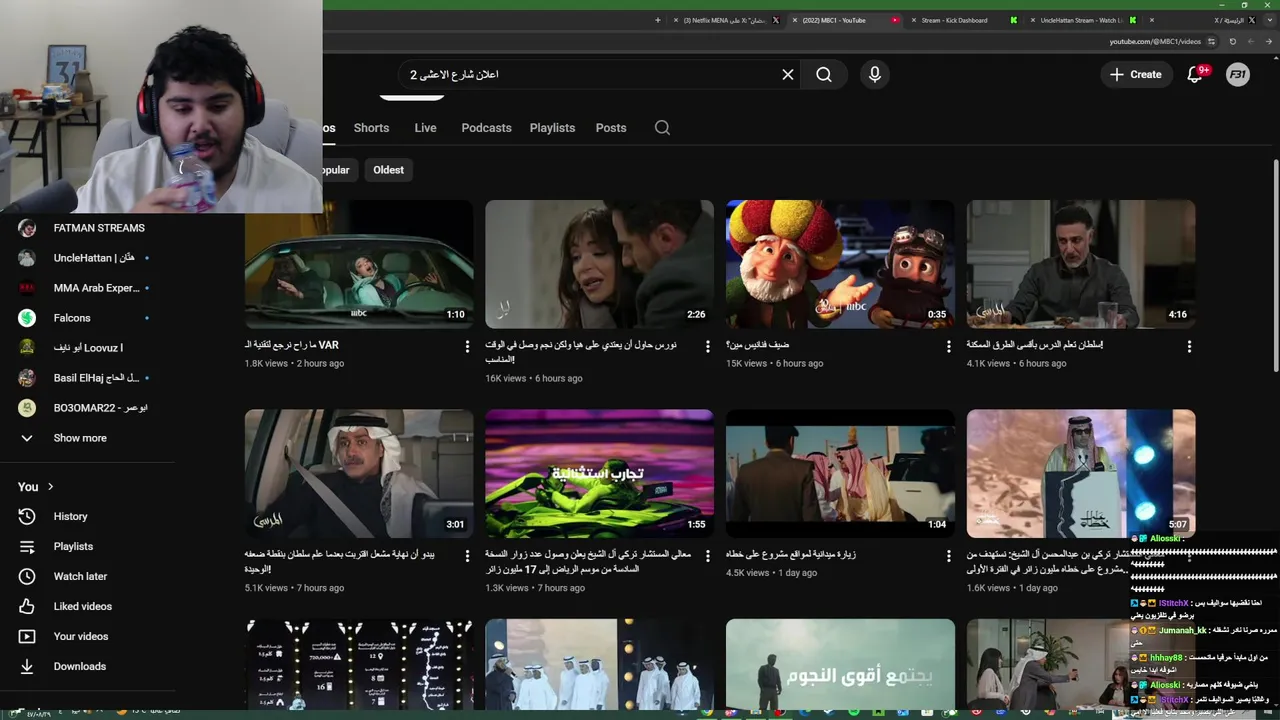Open site information icon in address bar

1211,42
